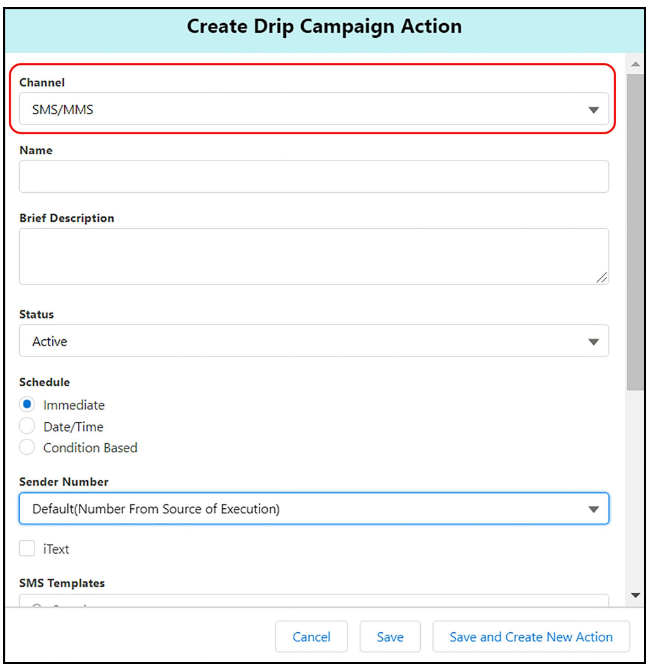Expand the Status dropdown set to Active
The image size is (646, 664).
[x=300, y=341]
